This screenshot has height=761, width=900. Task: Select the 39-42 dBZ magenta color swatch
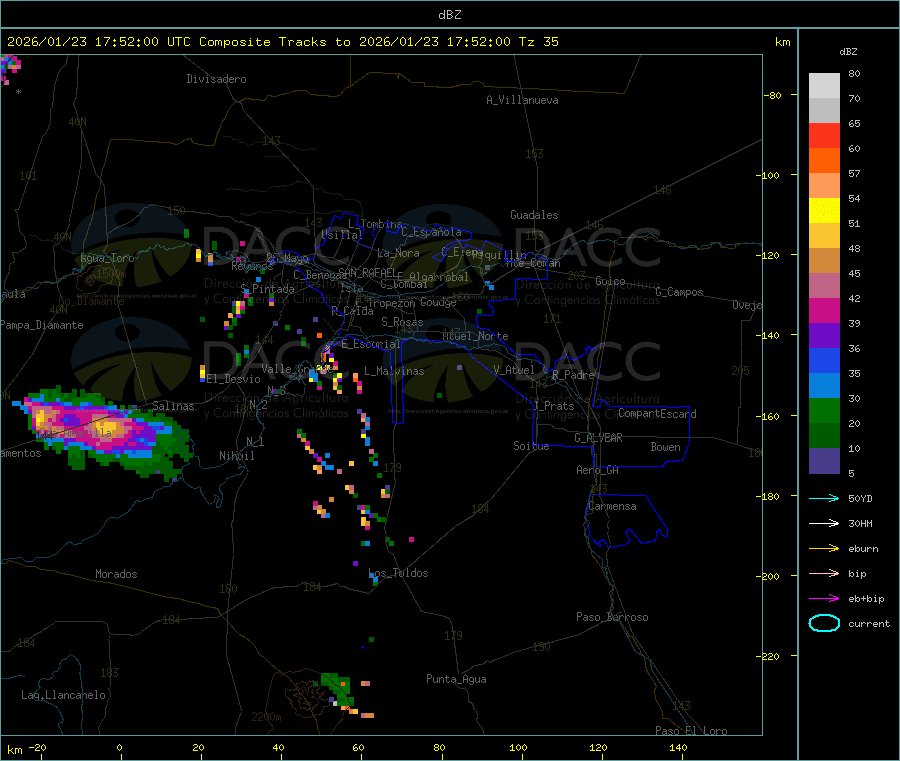click(x=824, y=310)
